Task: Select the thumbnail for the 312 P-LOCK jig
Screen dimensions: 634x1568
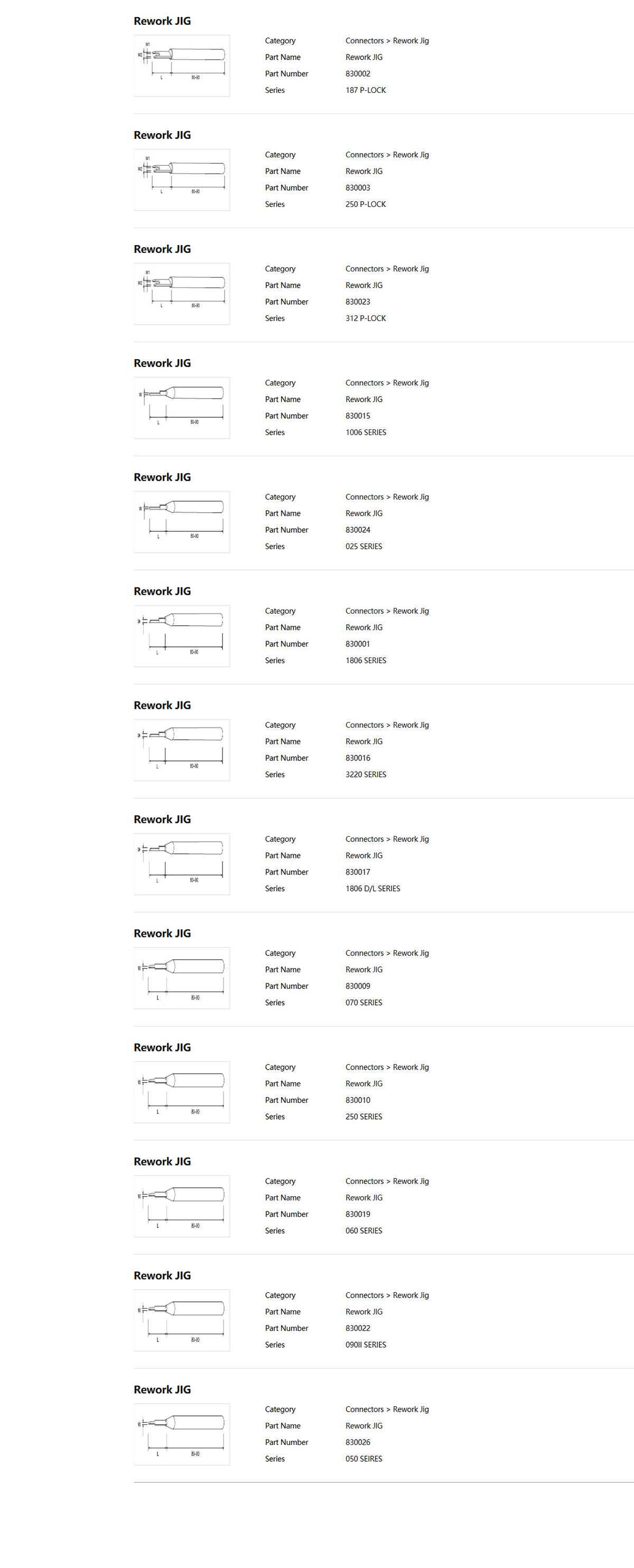Action: [x=182, y=294]
